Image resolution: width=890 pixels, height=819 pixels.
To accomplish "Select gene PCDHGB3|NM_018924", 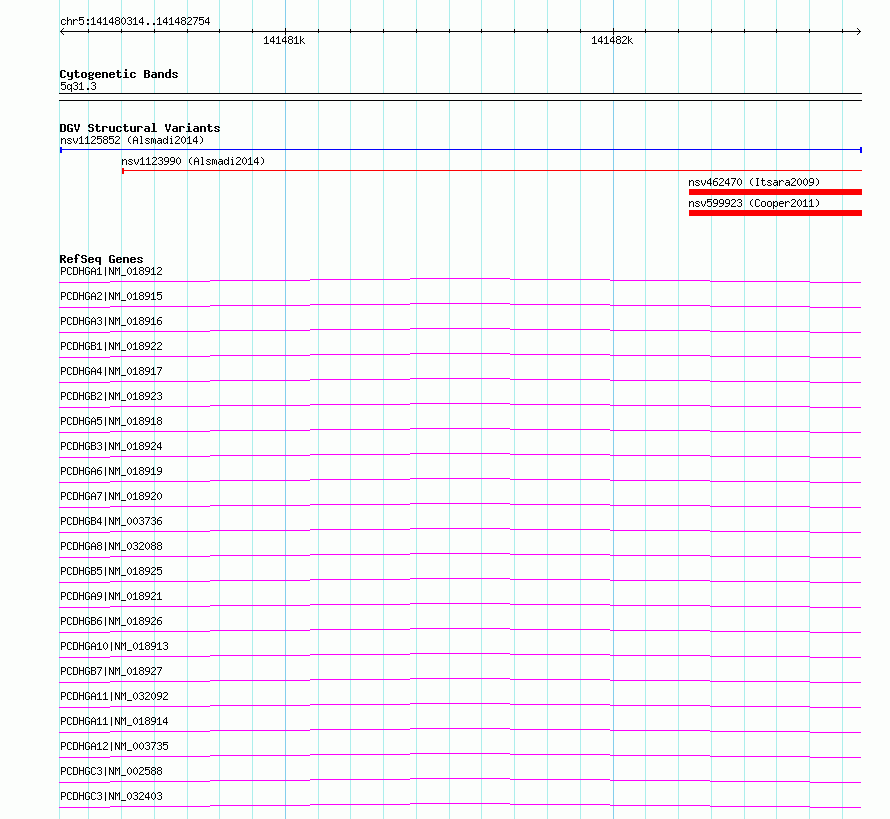I will coord(111,446).
